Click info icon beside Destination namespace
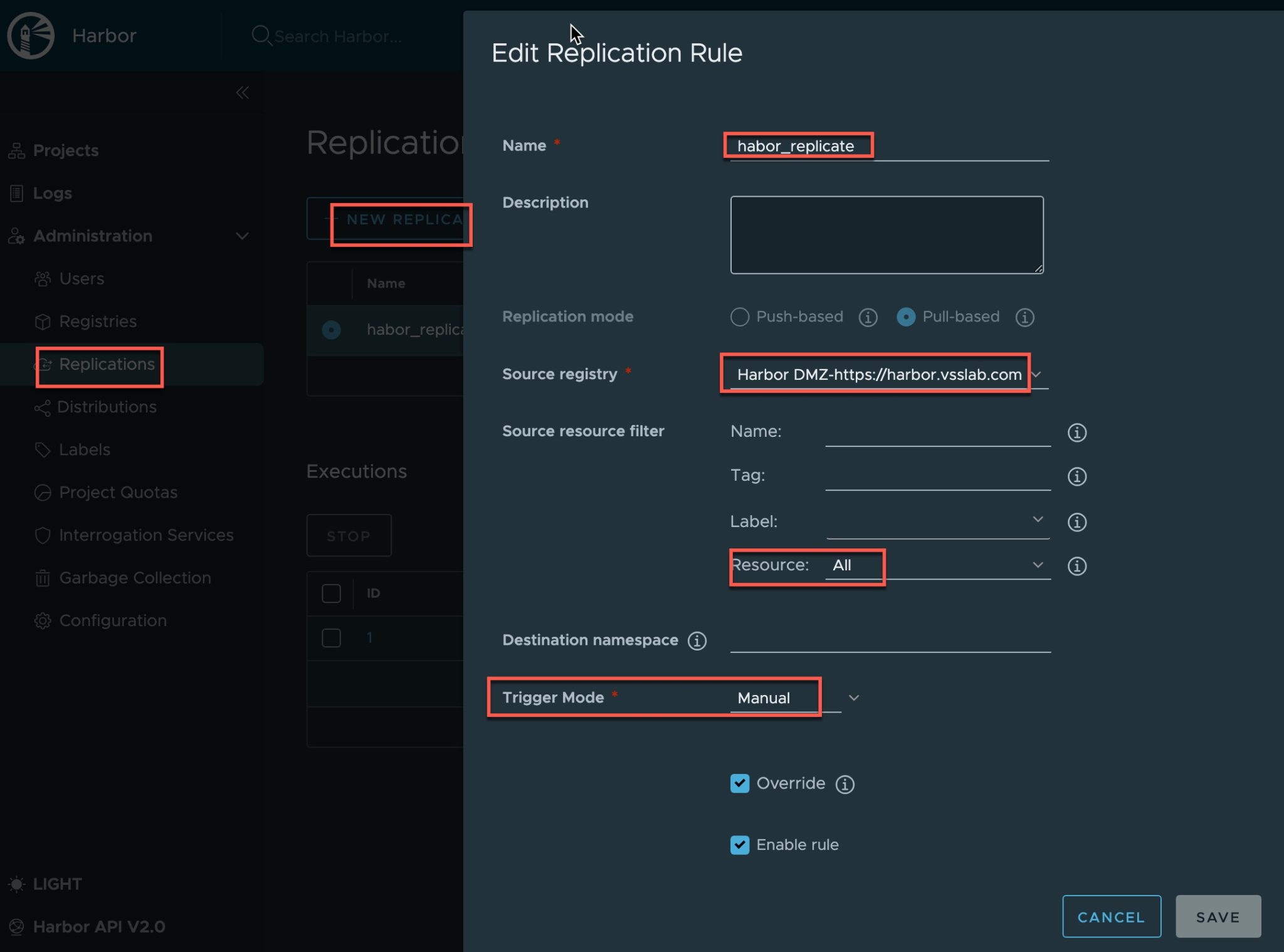This screenshot has height=952, width=1284. [697, 641]
